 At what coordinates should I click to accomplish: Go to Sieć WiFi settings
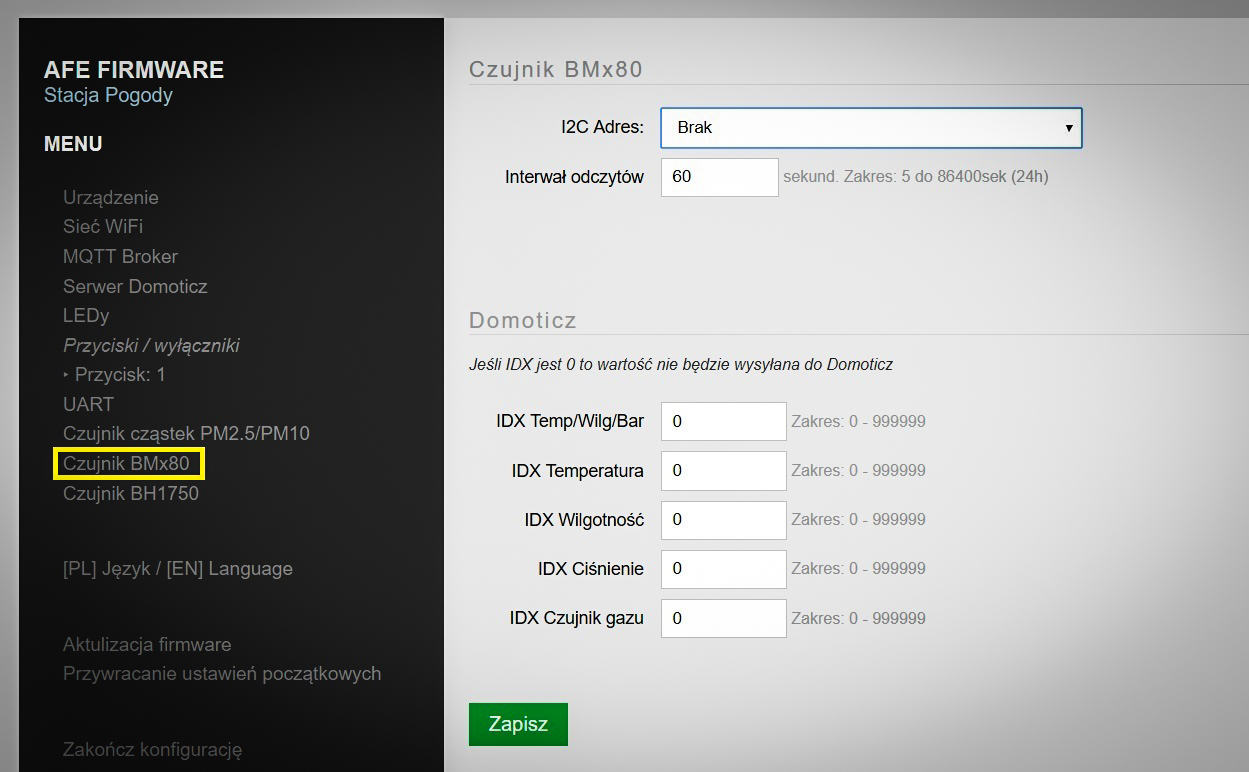click(x=103, y=226)
